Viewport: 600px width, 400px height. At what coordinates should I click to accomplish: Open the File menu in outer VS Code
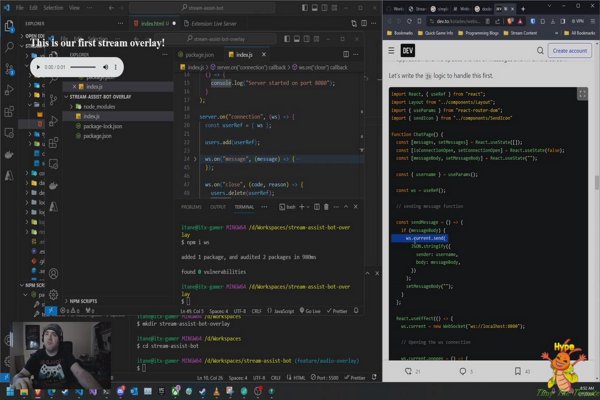click(20, 8)
